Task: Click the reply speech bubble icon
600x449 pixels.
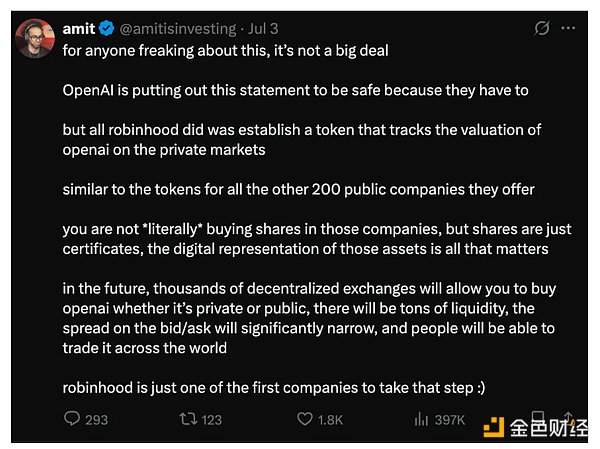Action: pos(69,419)
